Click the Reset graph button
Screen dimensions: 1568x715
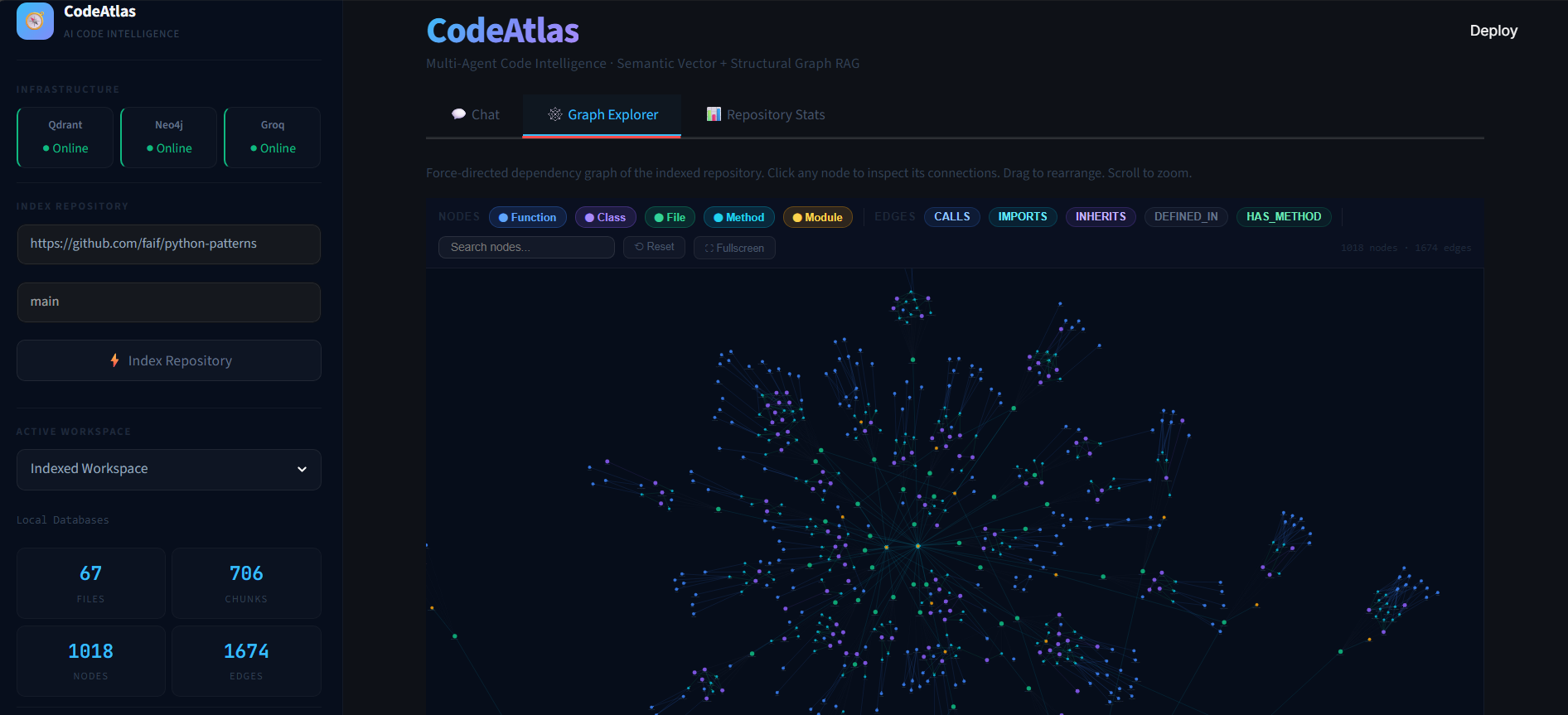(654, 247)
